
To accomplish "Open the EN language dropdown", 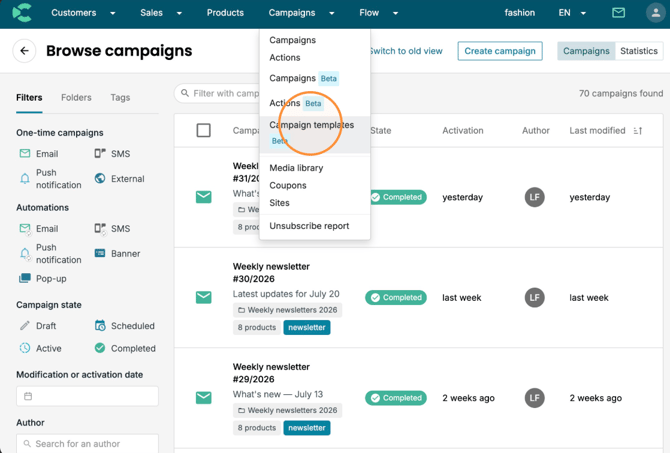I will [x=572, y=13].
